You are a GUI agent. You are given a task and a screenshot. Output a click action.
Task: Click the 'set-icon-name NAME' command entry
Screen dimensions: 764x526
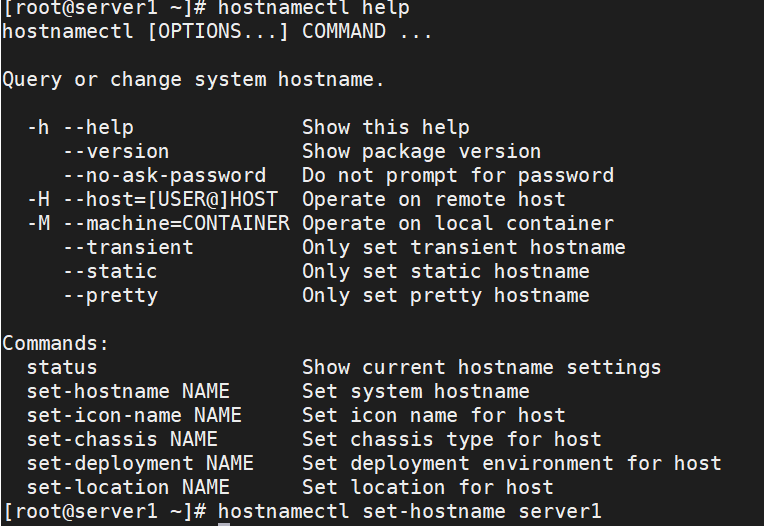click(x=134, y=415)
